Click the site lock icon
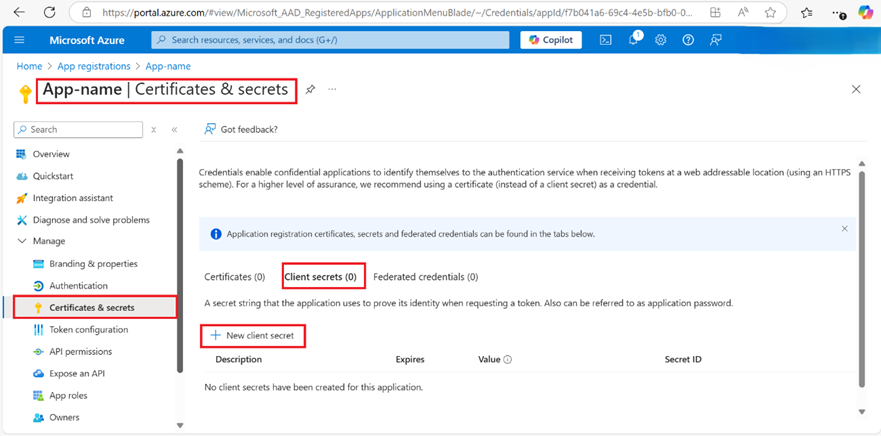The width and height of the screenshot is (881, 436). [86, 12]
